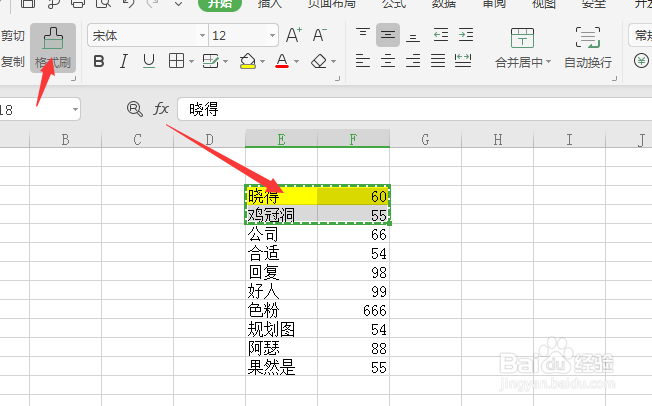Viewport: 652px width, 406px height.
Task: Decrease font size with A- icon
Action: [x=319, y=35]
